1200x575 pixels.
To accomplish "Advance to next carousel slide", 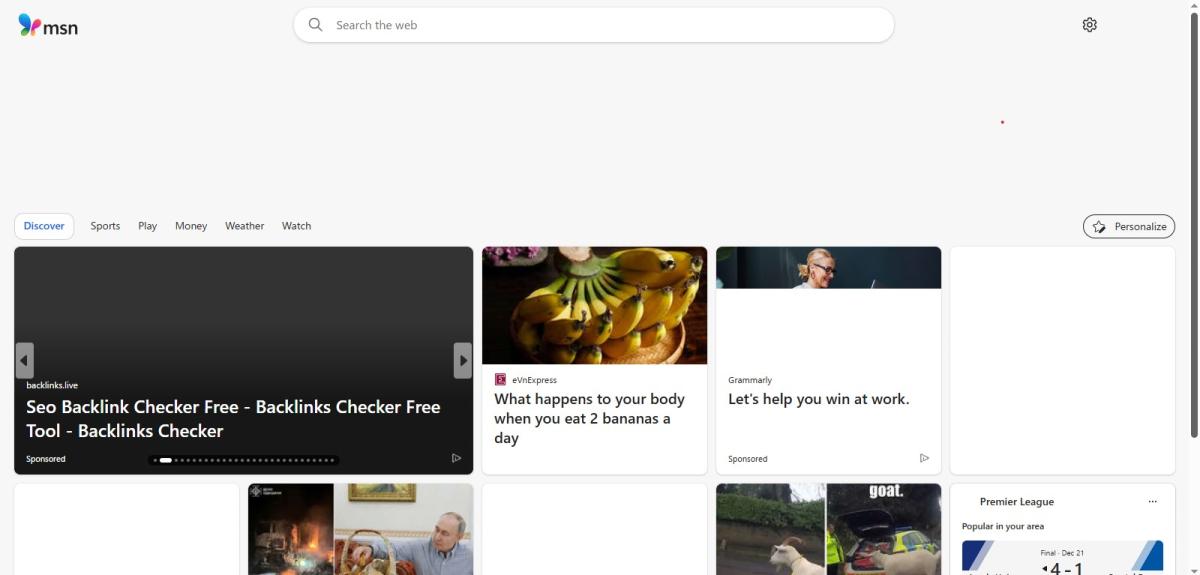I will (x=462, y=360).
